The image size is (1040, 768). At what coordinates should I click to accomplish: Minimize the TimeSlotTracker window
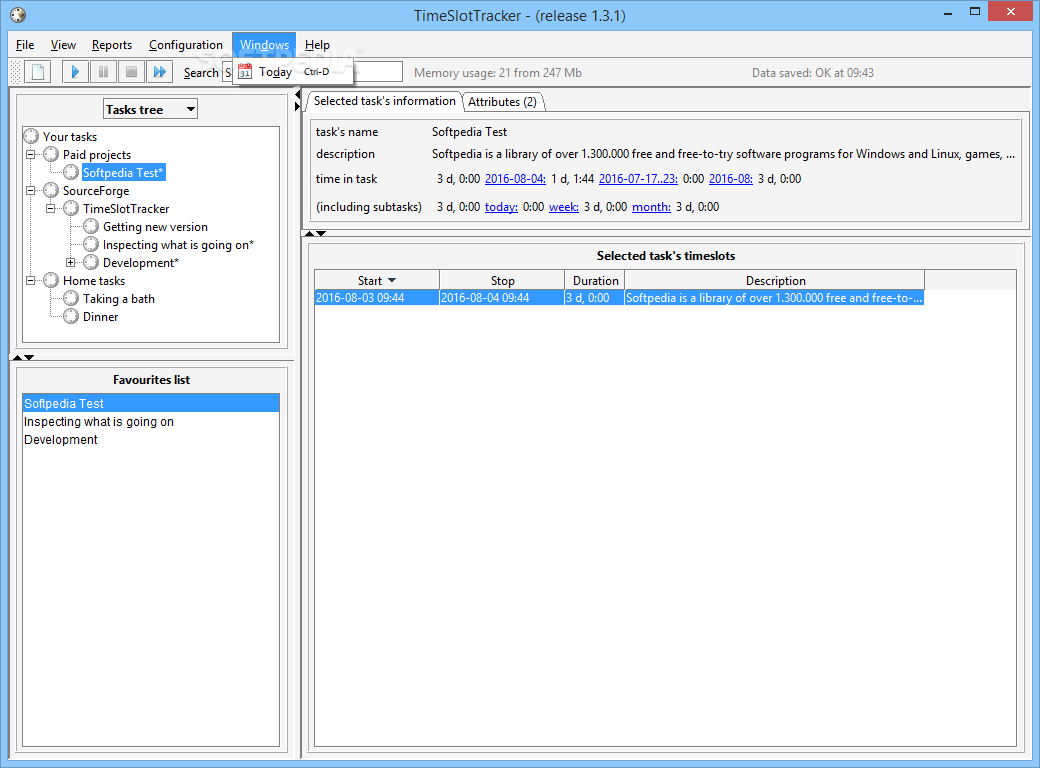click(948, 11)
